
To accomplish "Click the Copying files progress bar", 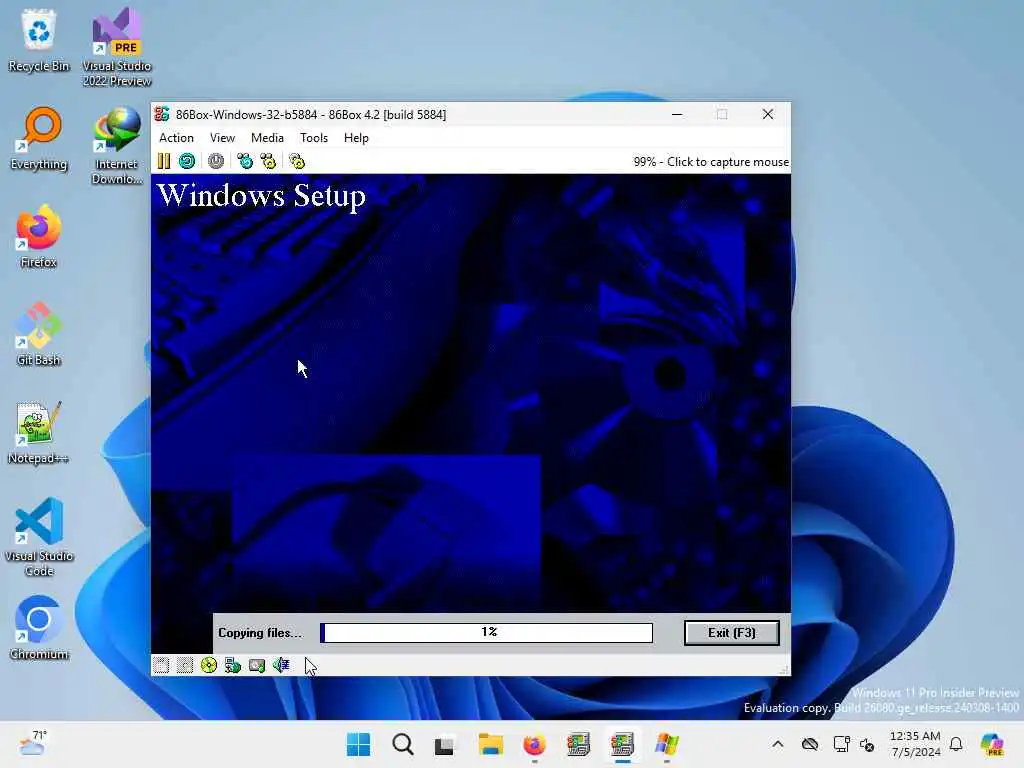I will [x=487, y=632].
